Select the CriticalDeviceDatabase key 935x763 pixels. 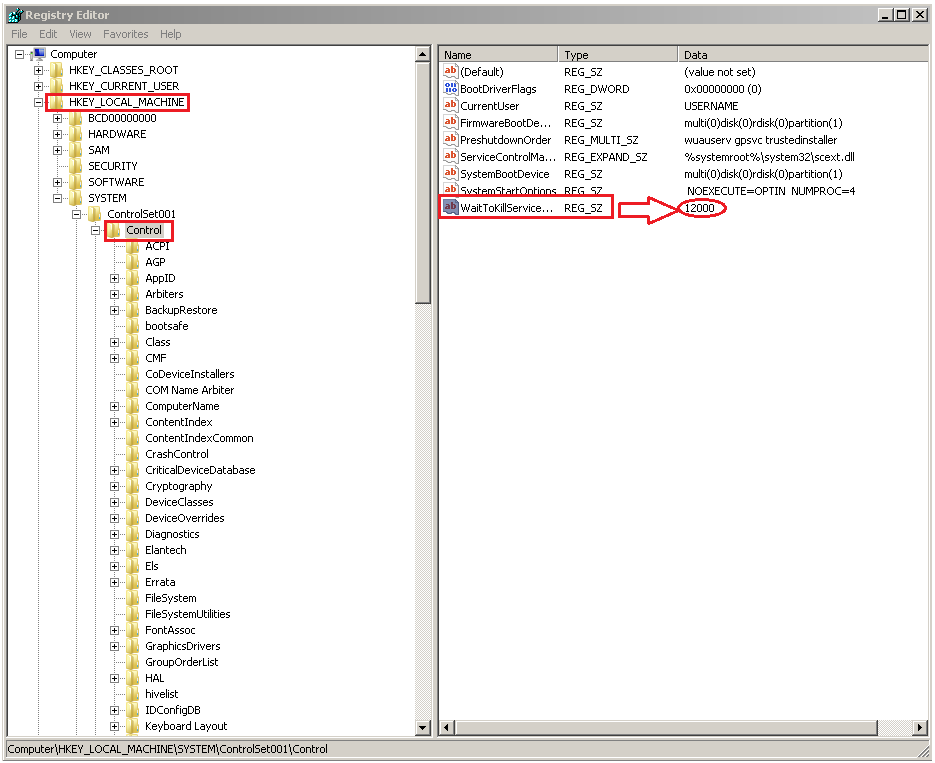click(200, 470)
